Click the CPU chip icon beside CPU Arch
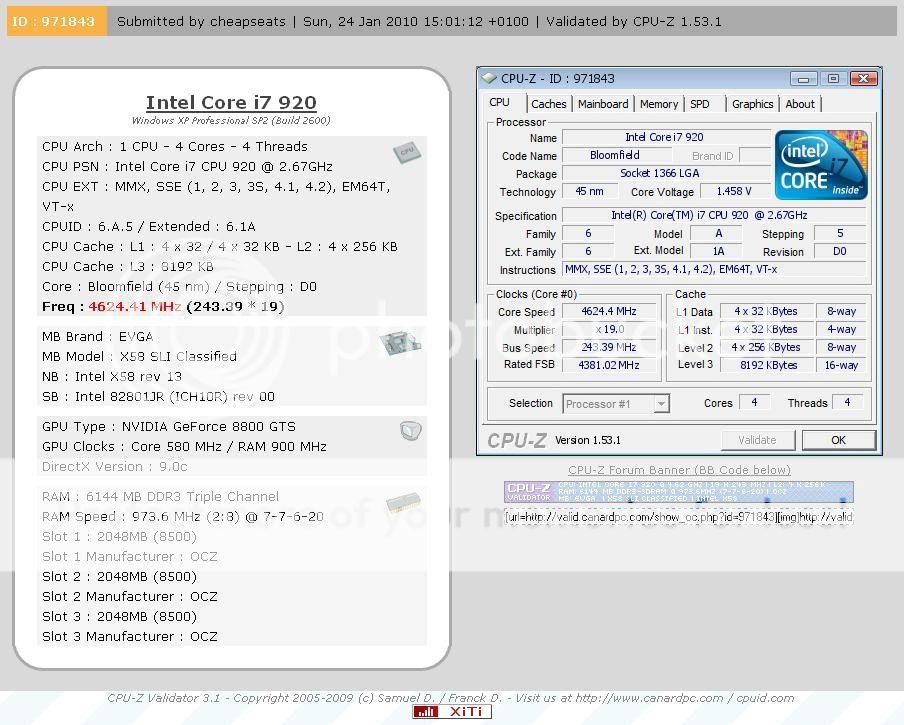904x725 pixels. pos(407,153)
